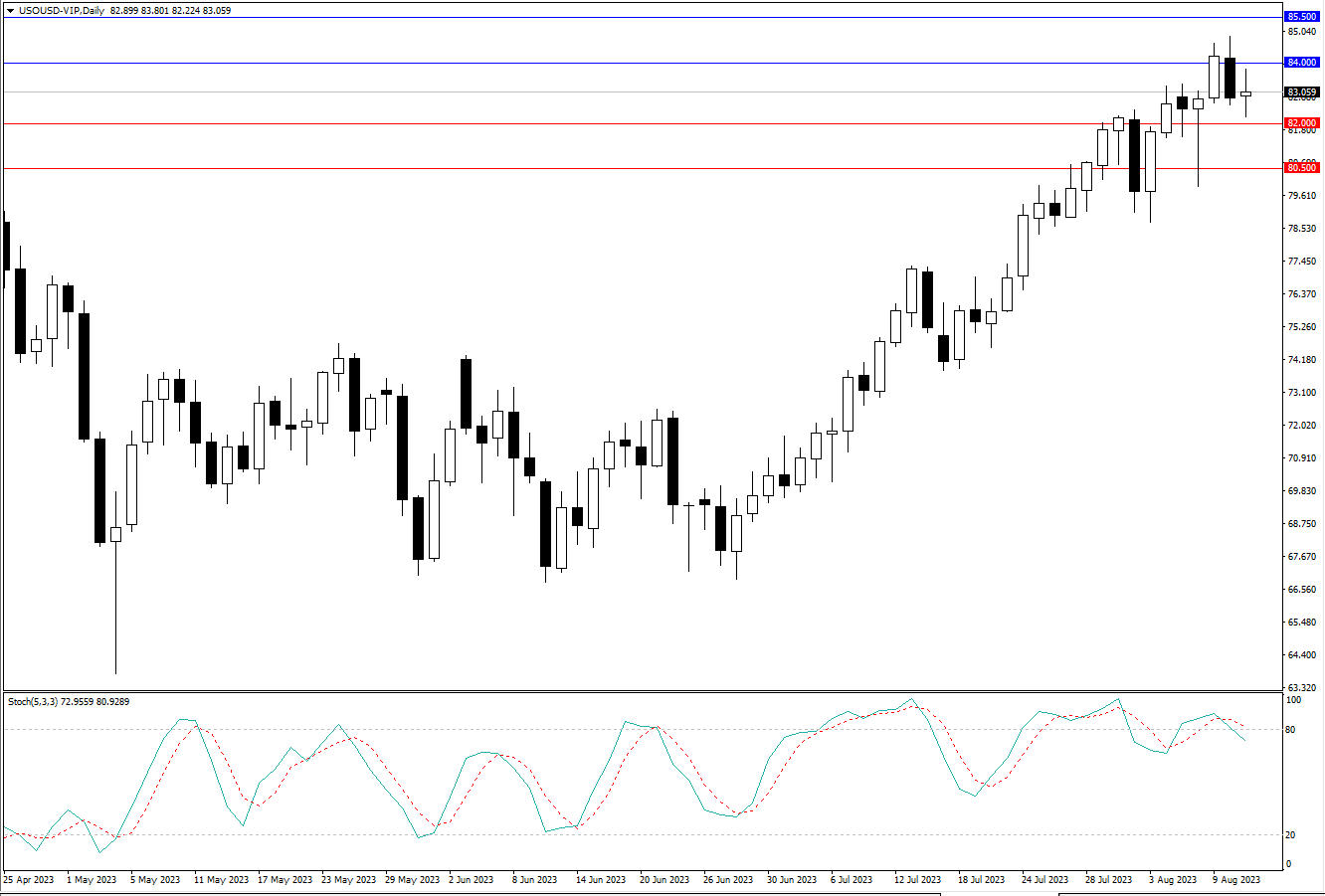Click the 20 level on stochastic scale
Image resolution: width=1325 pixels, height=896 pixels.
coord(1290,834)
